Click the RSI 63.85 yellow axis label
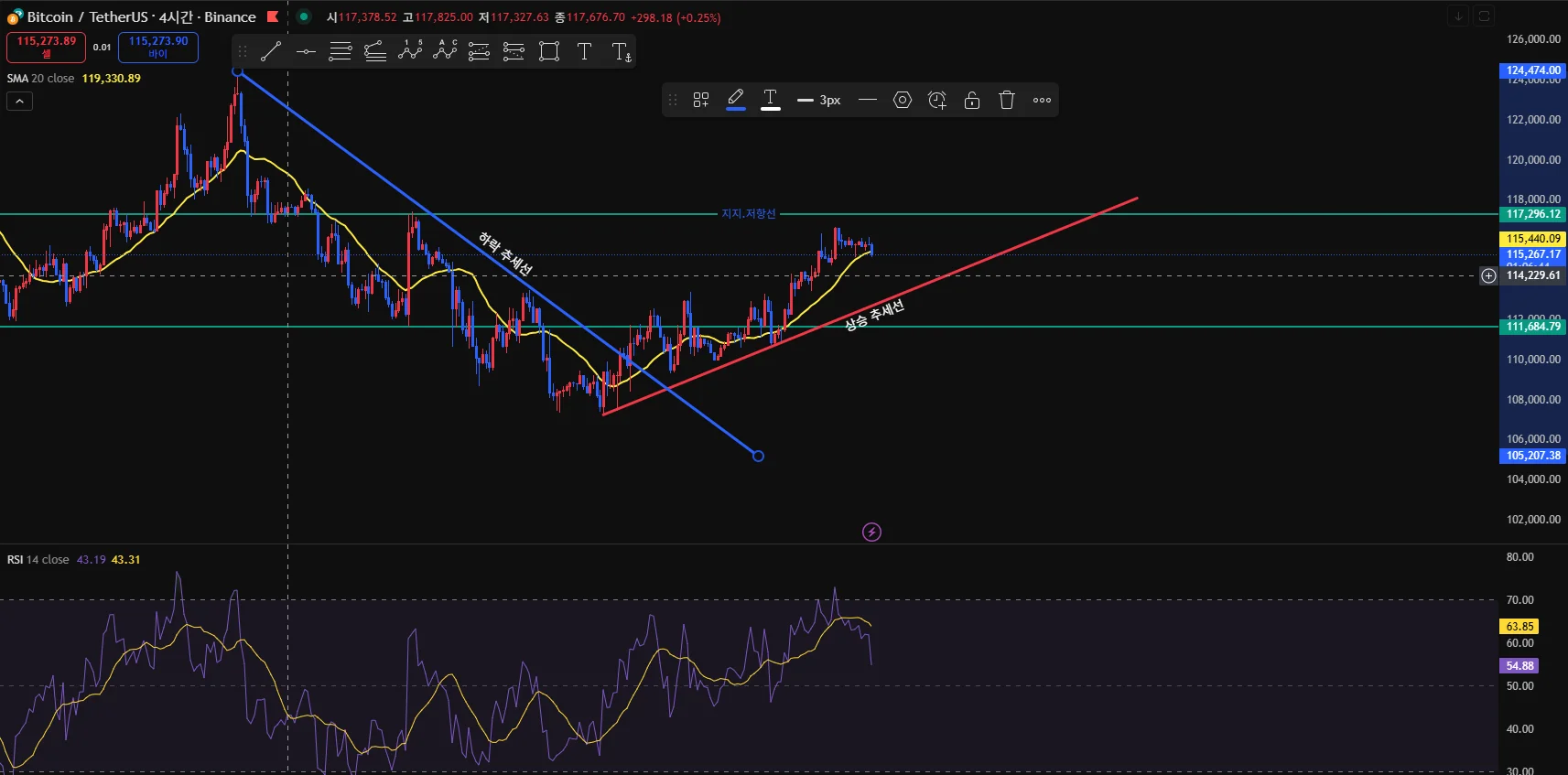The width and height of the screenshot is (1568, 775). coord(1519,627)
